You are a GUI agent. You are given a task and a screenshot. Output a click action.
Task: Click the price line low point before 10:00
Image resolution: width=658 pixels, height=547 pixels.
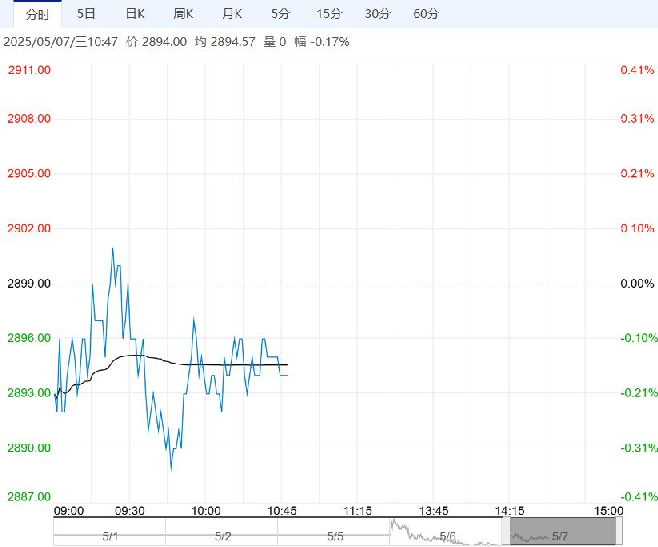point(171,470)
